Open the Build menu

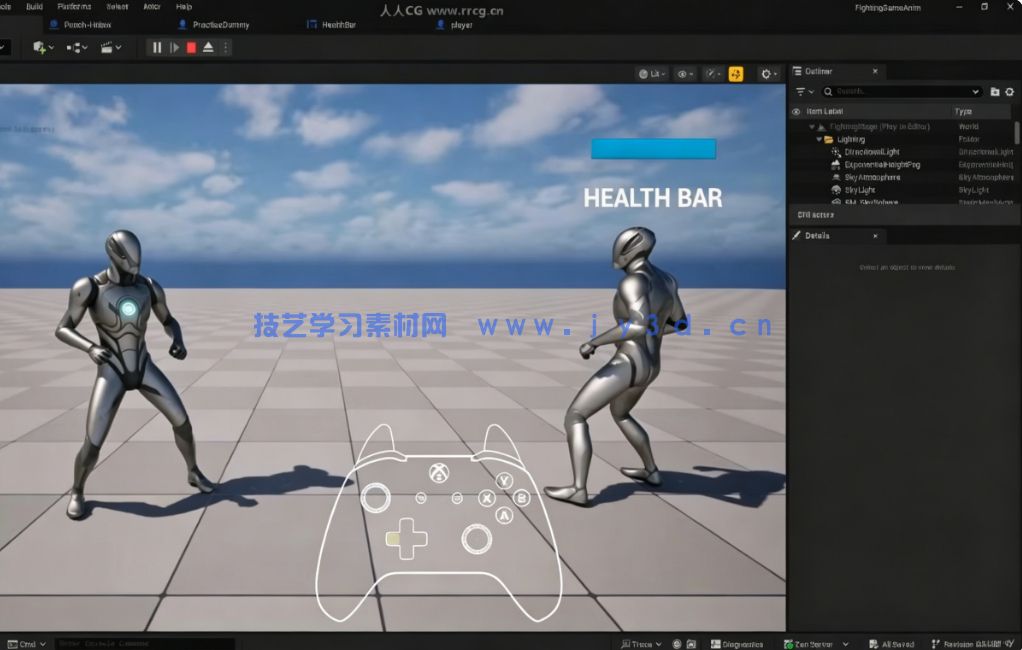(x=34, y=7)
